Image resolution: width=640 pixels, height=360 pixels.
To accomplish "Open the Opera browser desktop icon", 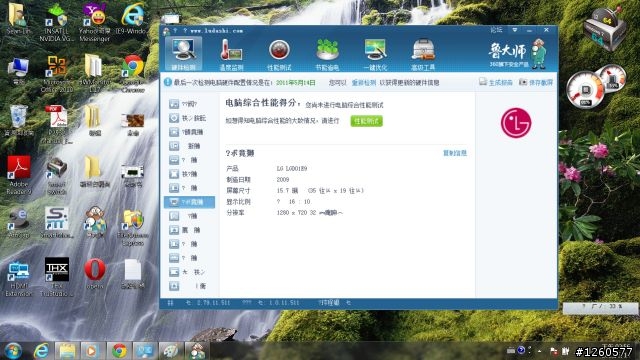I will [95, 273].
